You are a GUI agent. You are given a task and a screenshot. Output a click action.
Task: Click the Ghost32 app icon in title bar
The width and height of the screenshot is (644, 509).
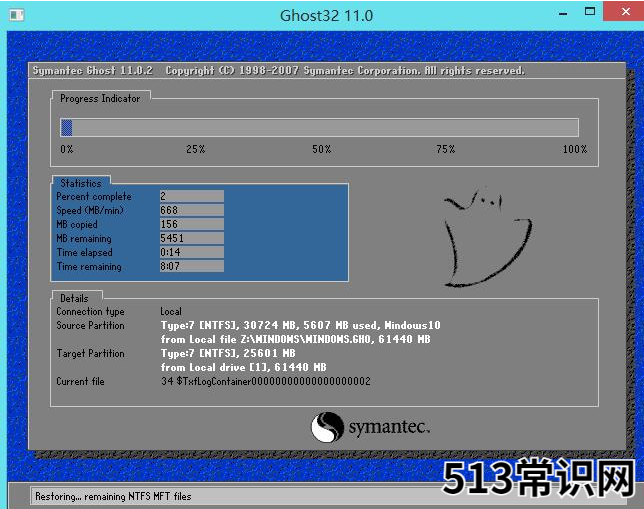17,15
